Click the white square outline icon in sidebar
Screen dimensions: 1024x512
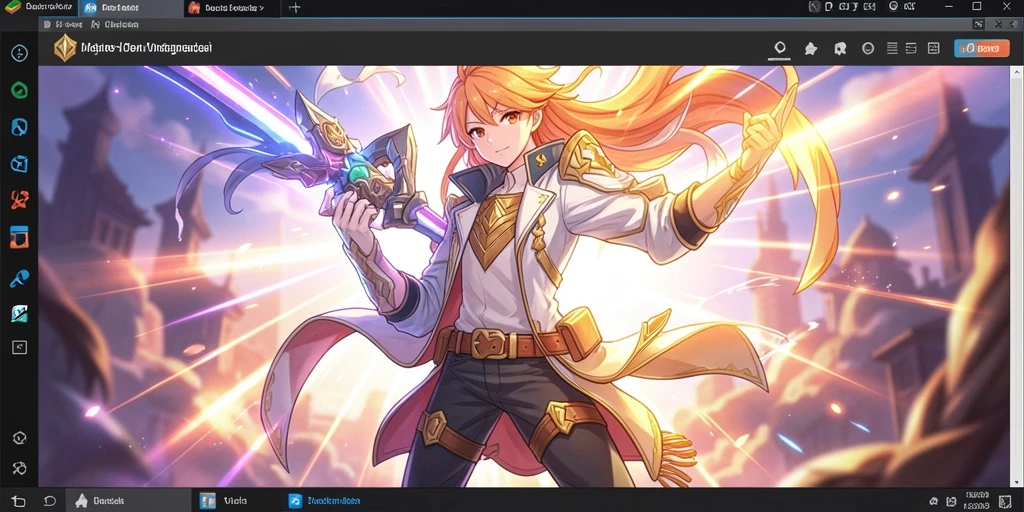coord(20,347)
